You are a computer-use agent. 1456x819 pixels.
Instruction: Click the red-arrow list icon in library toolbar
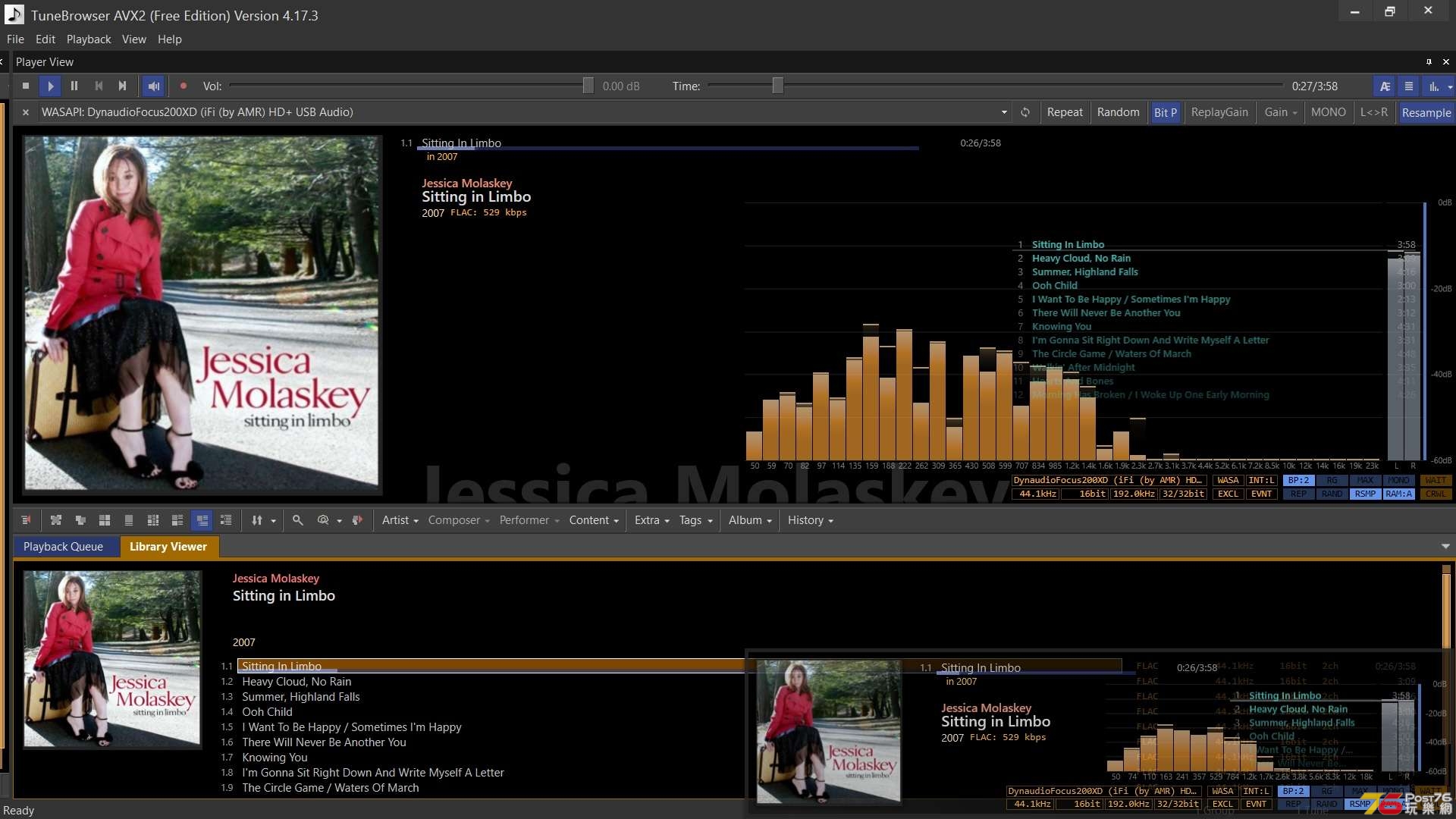click(26, 520)
